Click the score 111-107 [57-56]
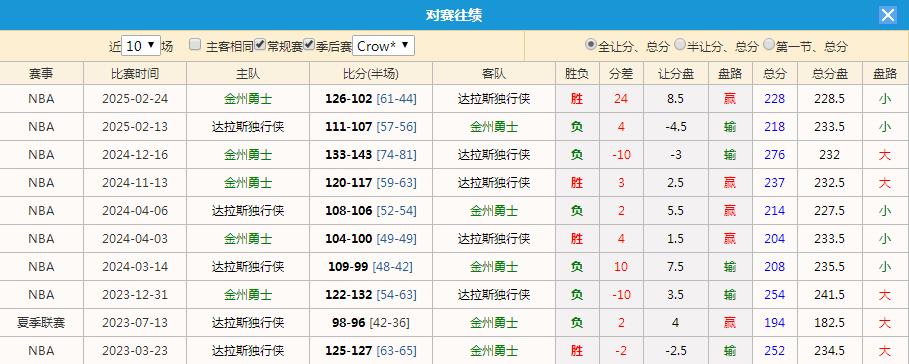The height and width of the screenshot is (364, 909). pos(371,127)
